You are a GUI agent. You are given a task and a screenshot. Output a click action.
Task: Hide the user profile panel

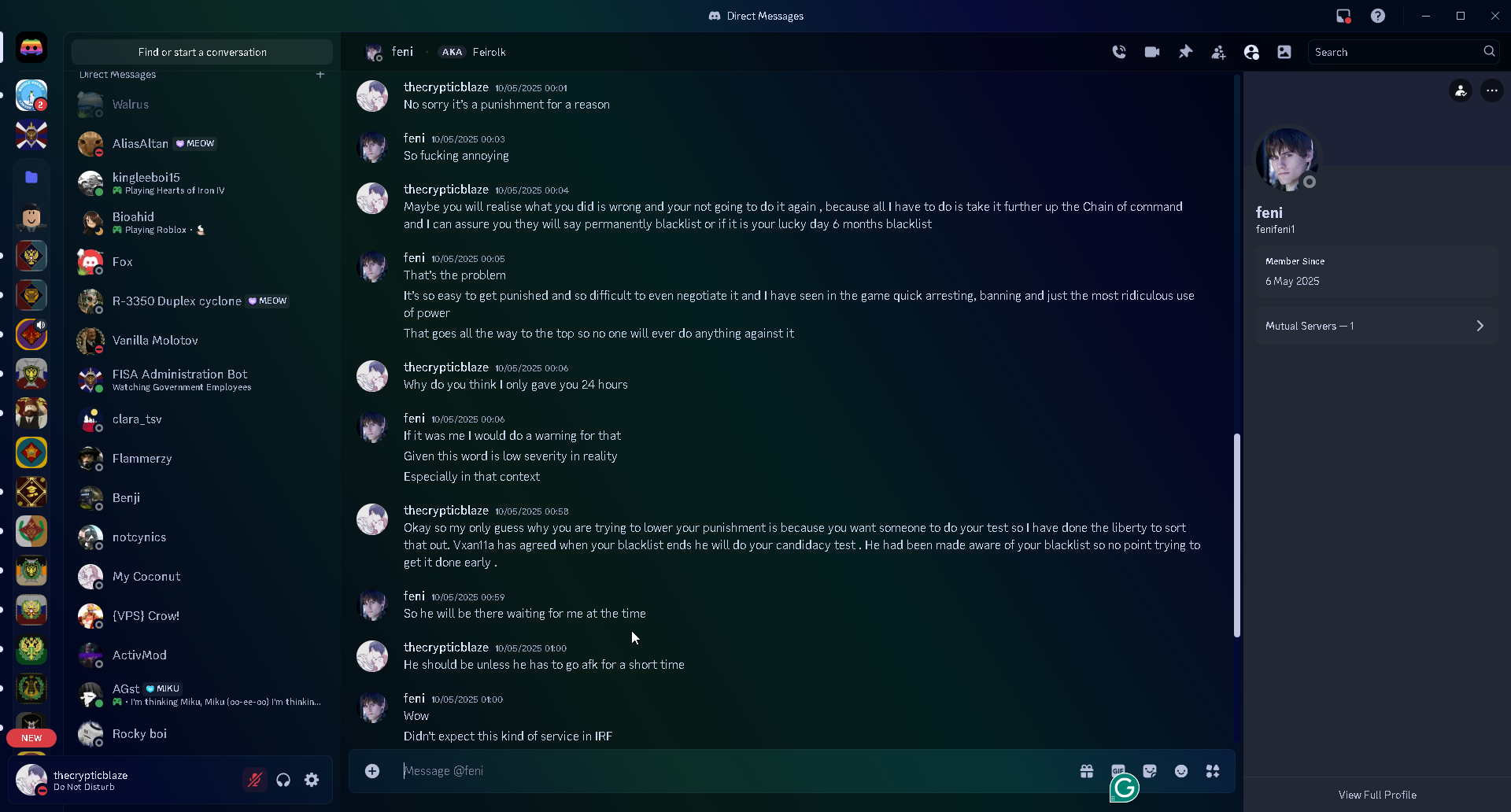tap(1251, 52)
